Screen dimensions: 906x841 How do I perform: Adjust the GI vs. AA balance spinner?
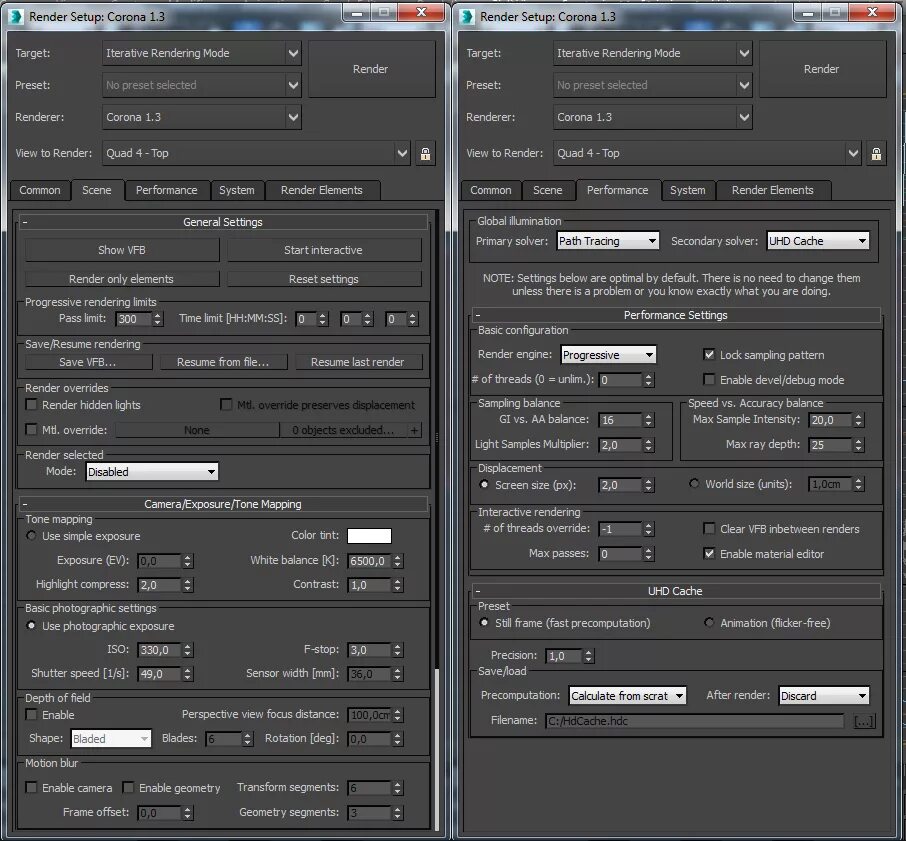pyautogui.click(x=649, y=420)
